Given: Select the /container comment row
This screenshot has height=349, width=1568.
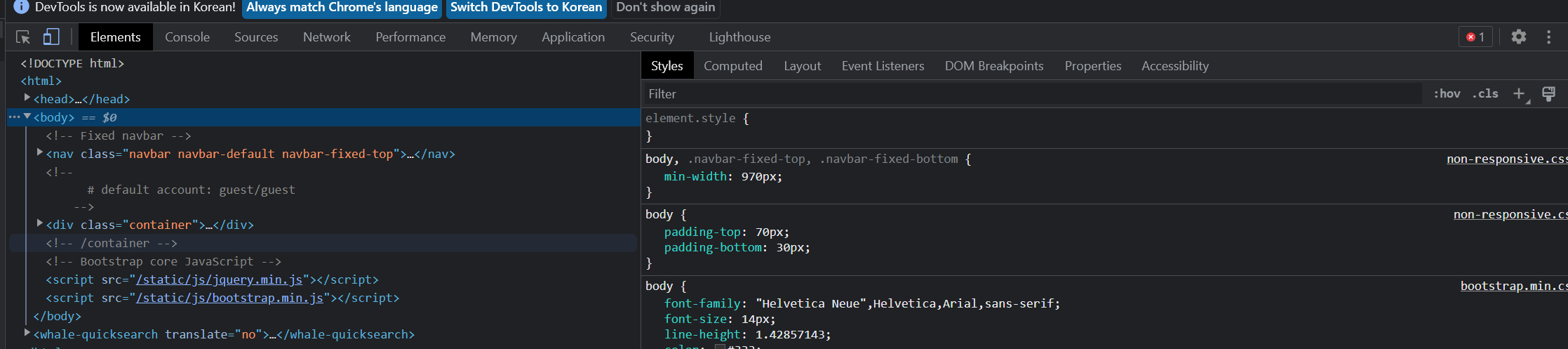Looking at the screenshot, I should (x=112, y=243).
